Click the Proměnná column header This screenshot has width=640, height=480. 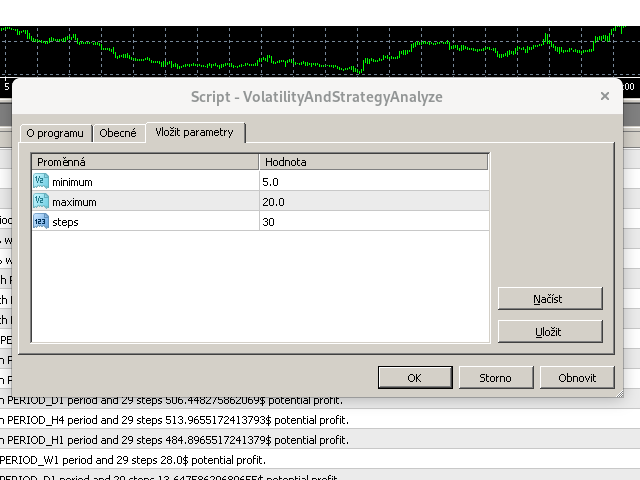(145, 162)
